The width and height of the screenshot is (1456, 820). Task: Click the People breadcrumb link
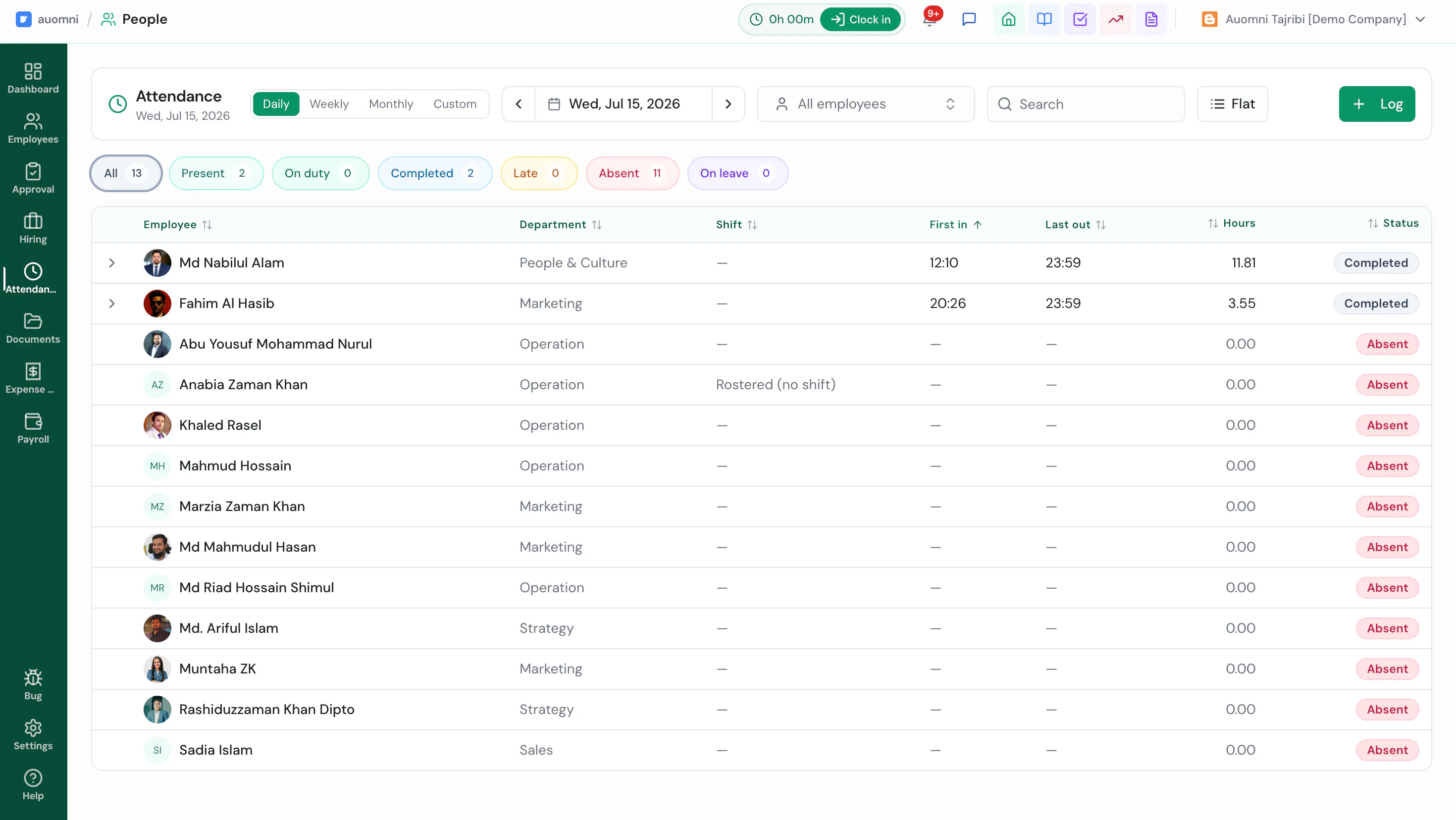tap(145, 19)
